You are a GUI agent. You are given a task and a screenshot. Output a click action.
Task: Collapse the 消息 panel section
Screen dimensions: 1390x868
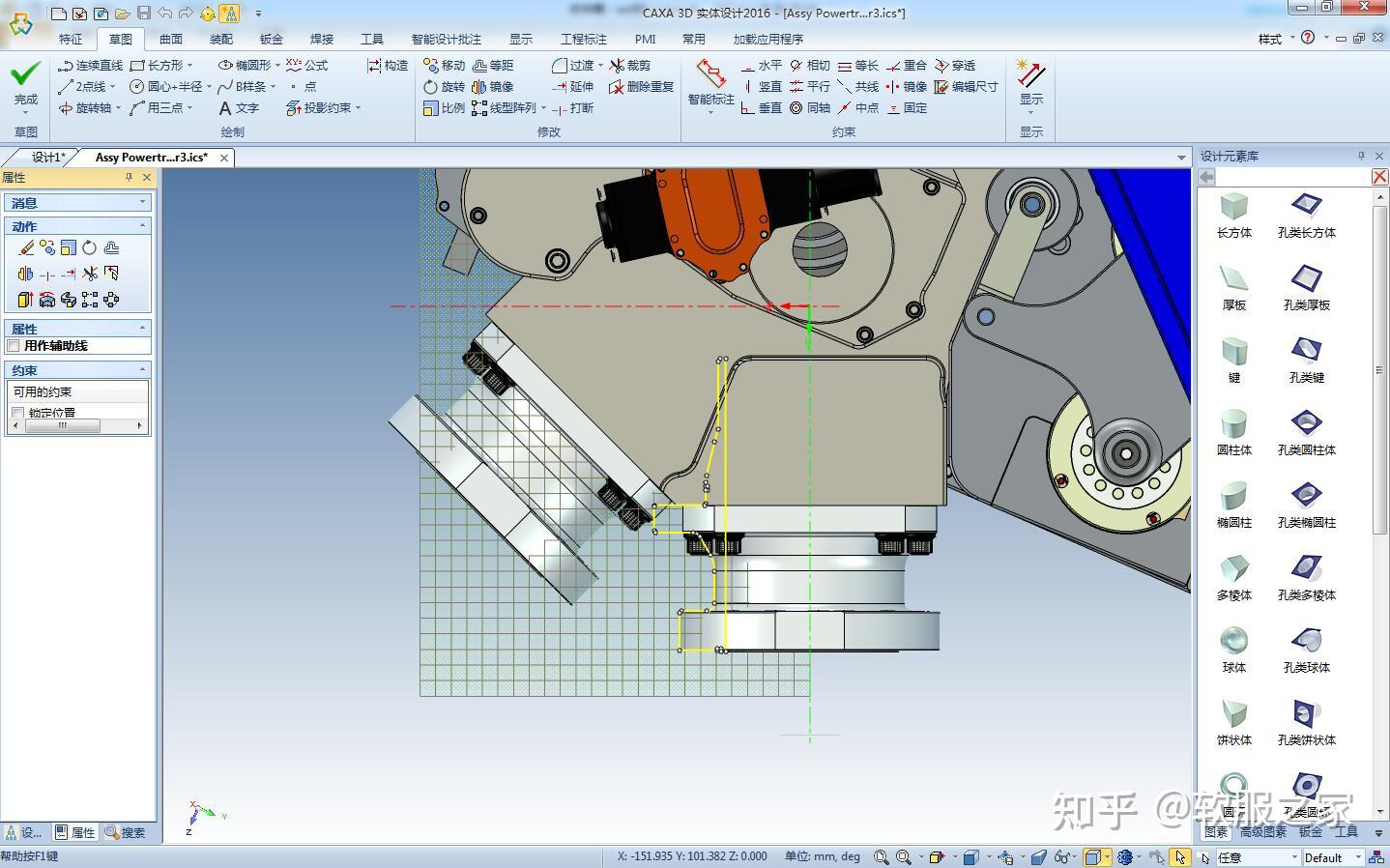click(142, 202)
